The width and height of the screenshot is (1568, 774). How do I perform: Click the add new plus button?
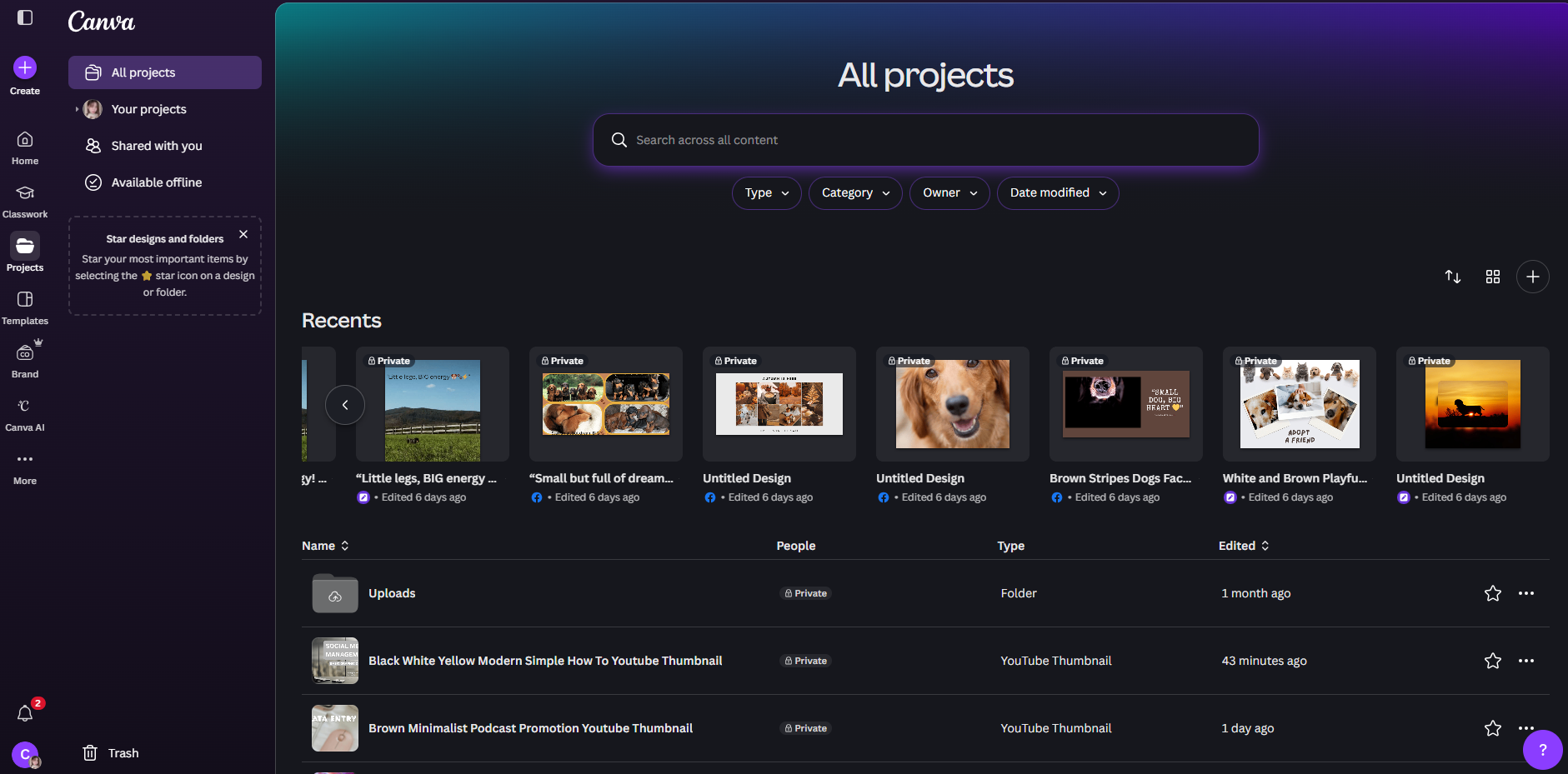point(1533,277)
